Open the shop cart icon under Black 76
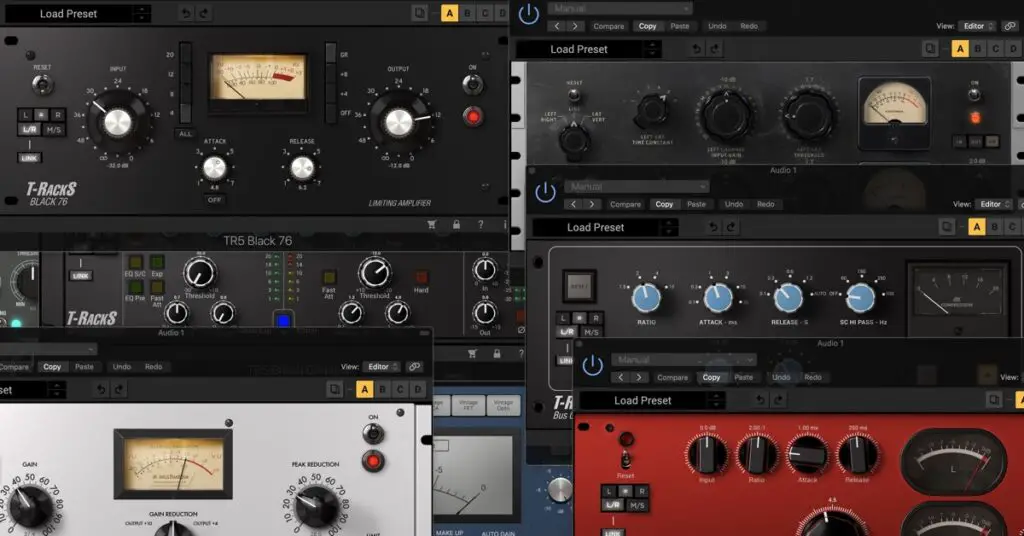The height and width of the screenshot is (536, 1024). click(432, 225)
